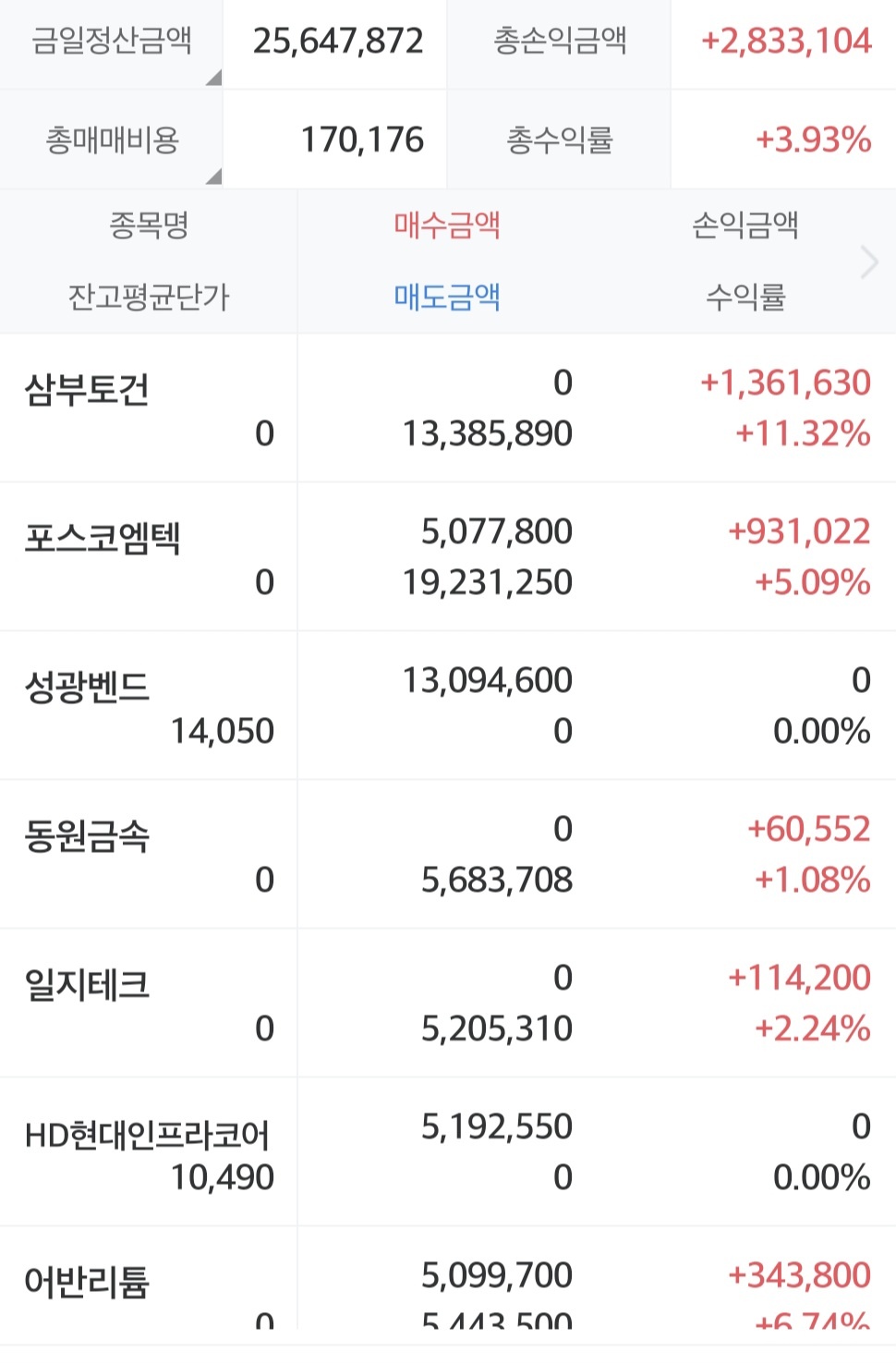Tap the 금일정산금액 amount 25,647,872
The width and height of the screenshot is (896, 1363).
pos(338,41)
